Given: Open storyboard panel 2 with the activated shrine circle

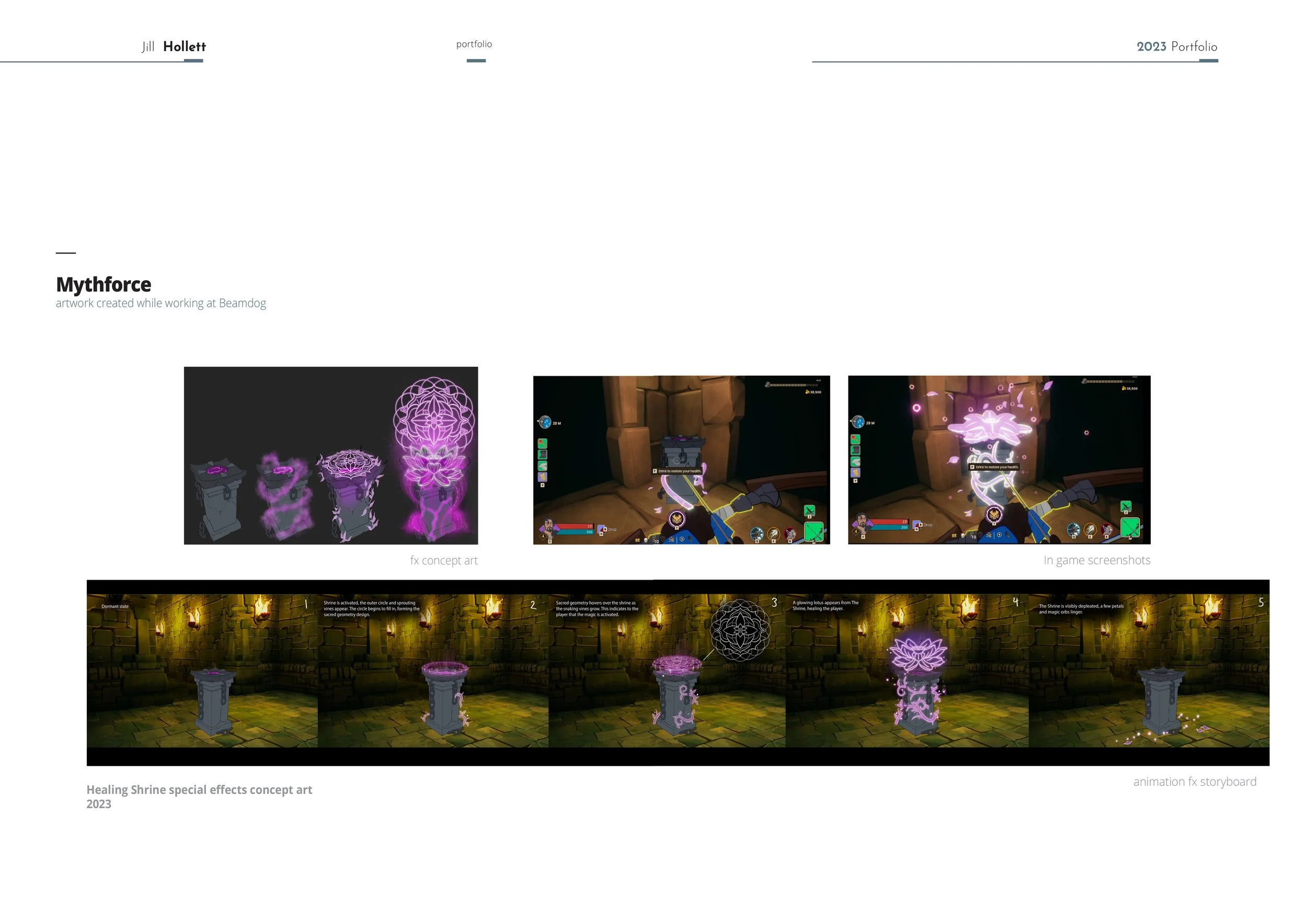Looking at the screenshot, I should click(433, 671).
